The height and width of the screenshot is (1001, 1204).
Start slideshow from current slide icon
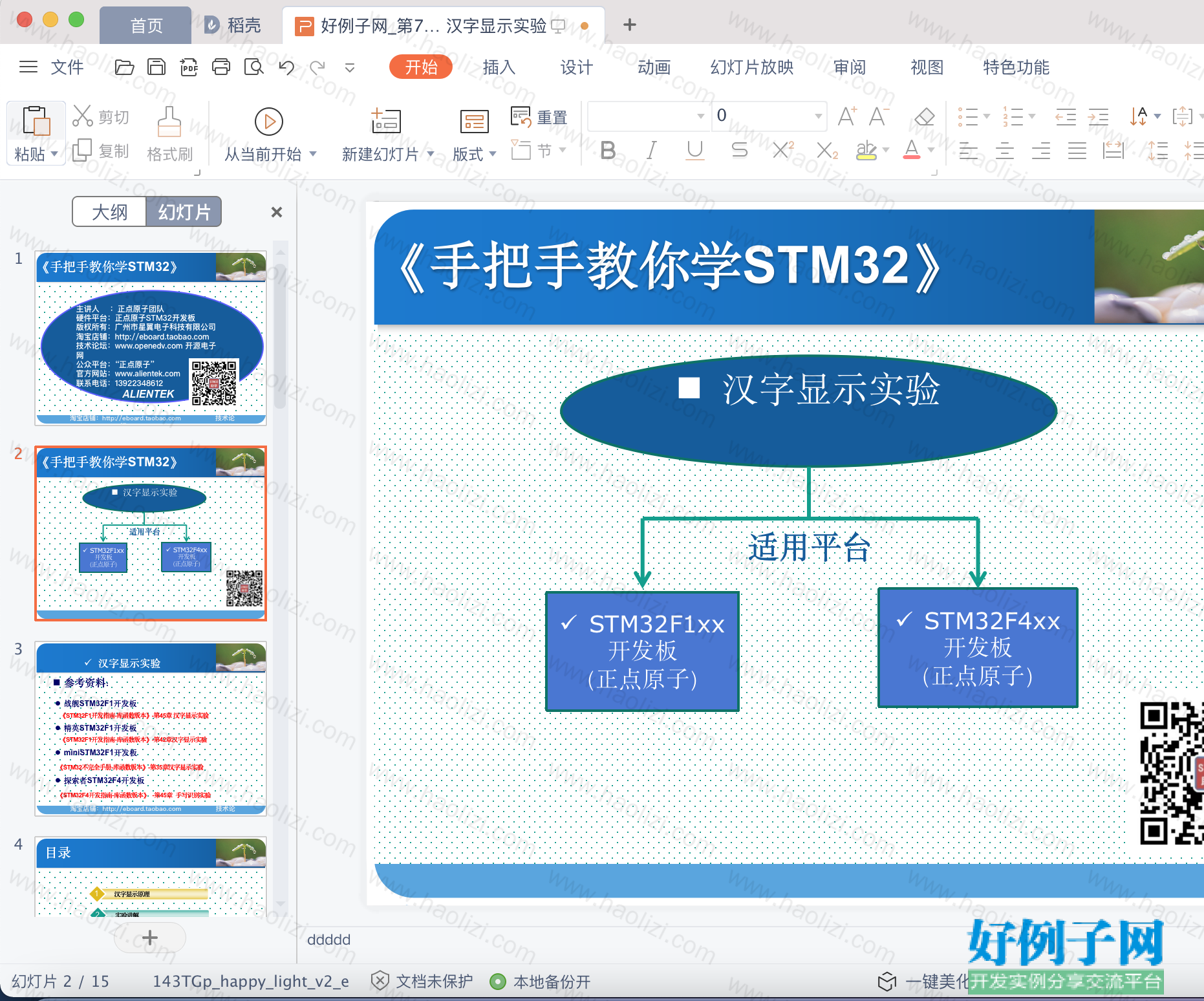pyautogui.click(x=269, y=121)
